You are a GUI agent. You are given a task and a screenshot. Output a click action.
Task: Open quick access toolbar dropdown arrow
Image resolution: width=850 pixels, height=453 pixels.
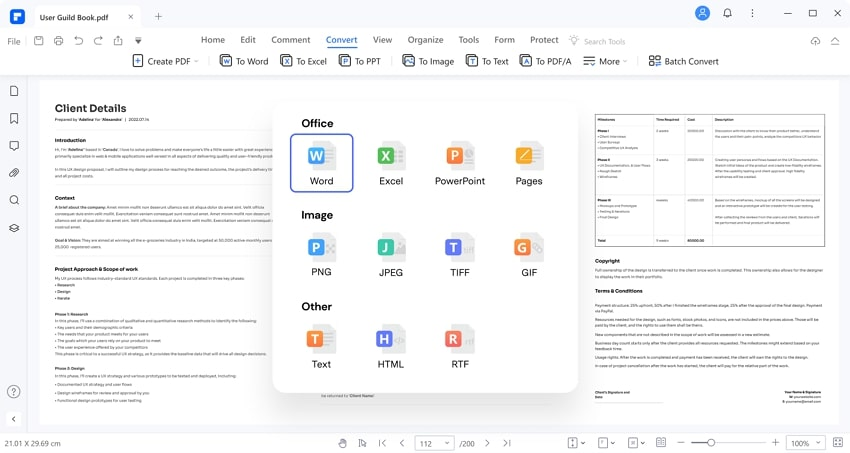[138, 41]
